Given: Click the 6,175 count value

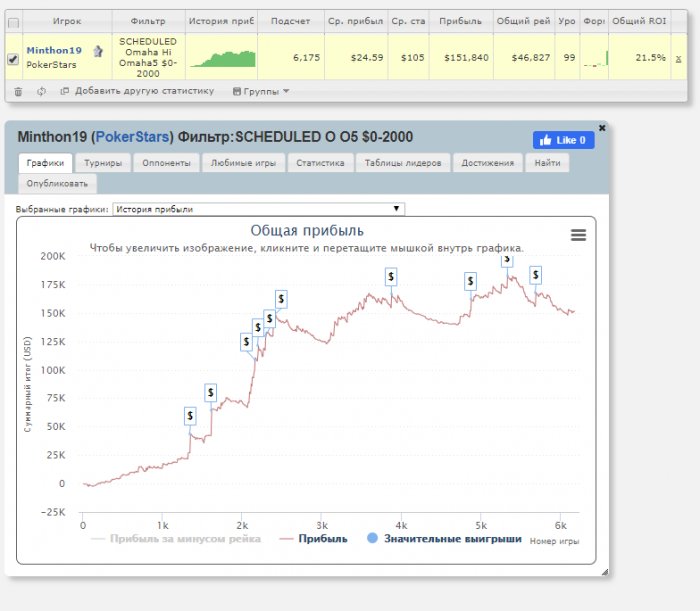Looking at the screenshot, I should click(x=307, y=58).
